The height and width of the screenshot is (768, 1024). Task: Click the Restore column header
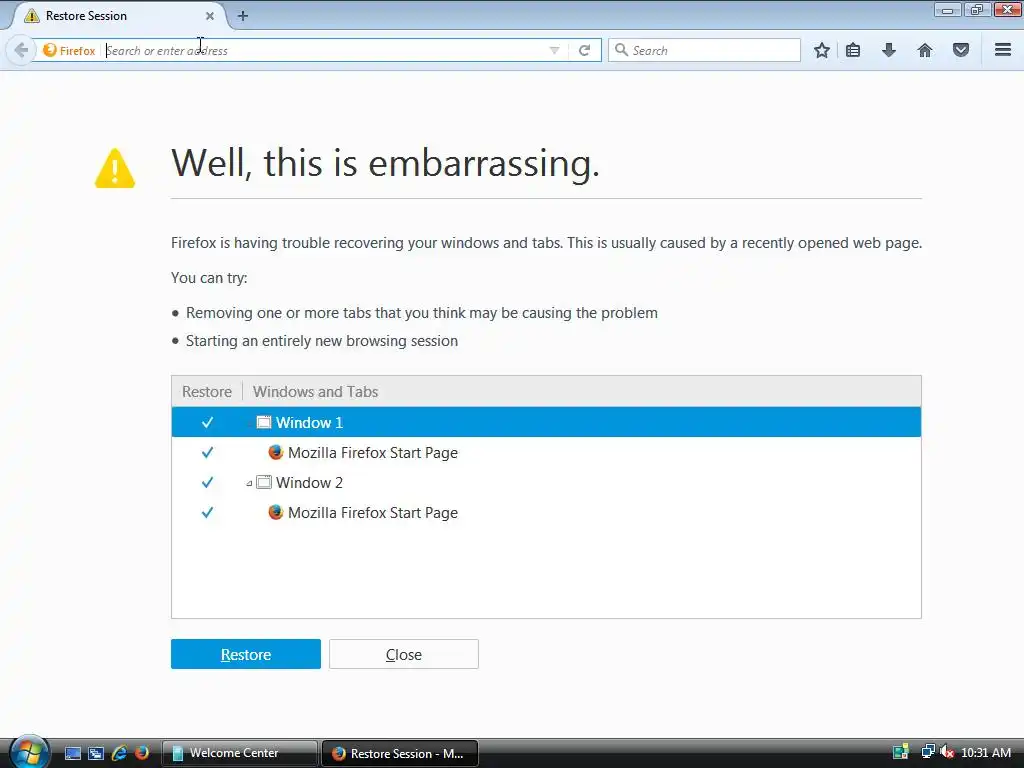click(x=207, y=391)
